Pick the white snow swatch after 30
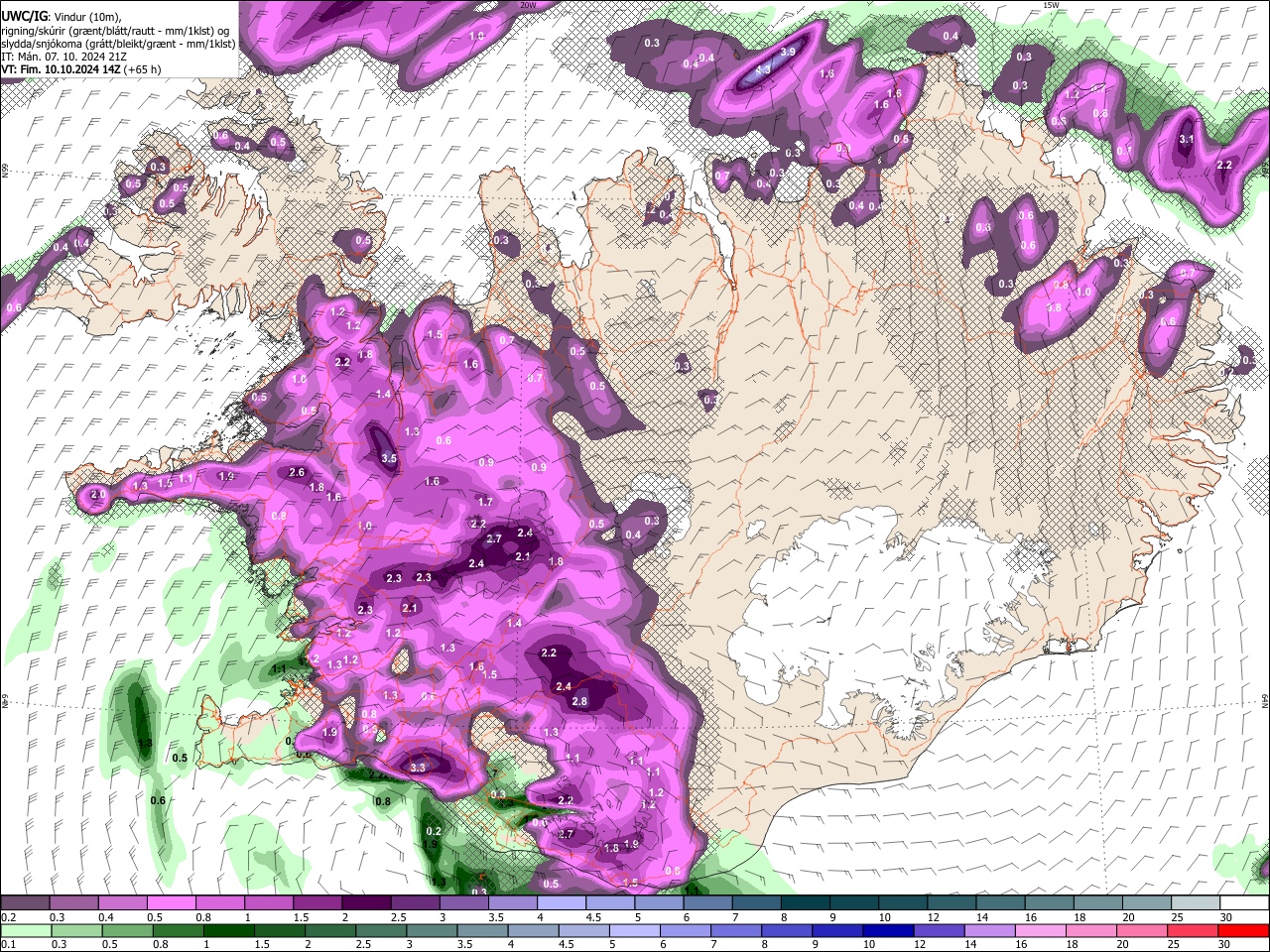This screenshot has width=1270, height=952. (1244, 903)
